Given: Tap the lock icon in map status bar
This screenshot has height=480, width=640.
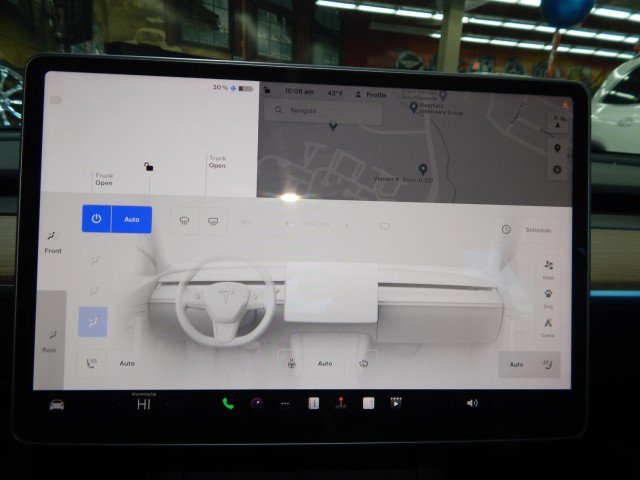Looking at the screenshot, I should 267,90.
